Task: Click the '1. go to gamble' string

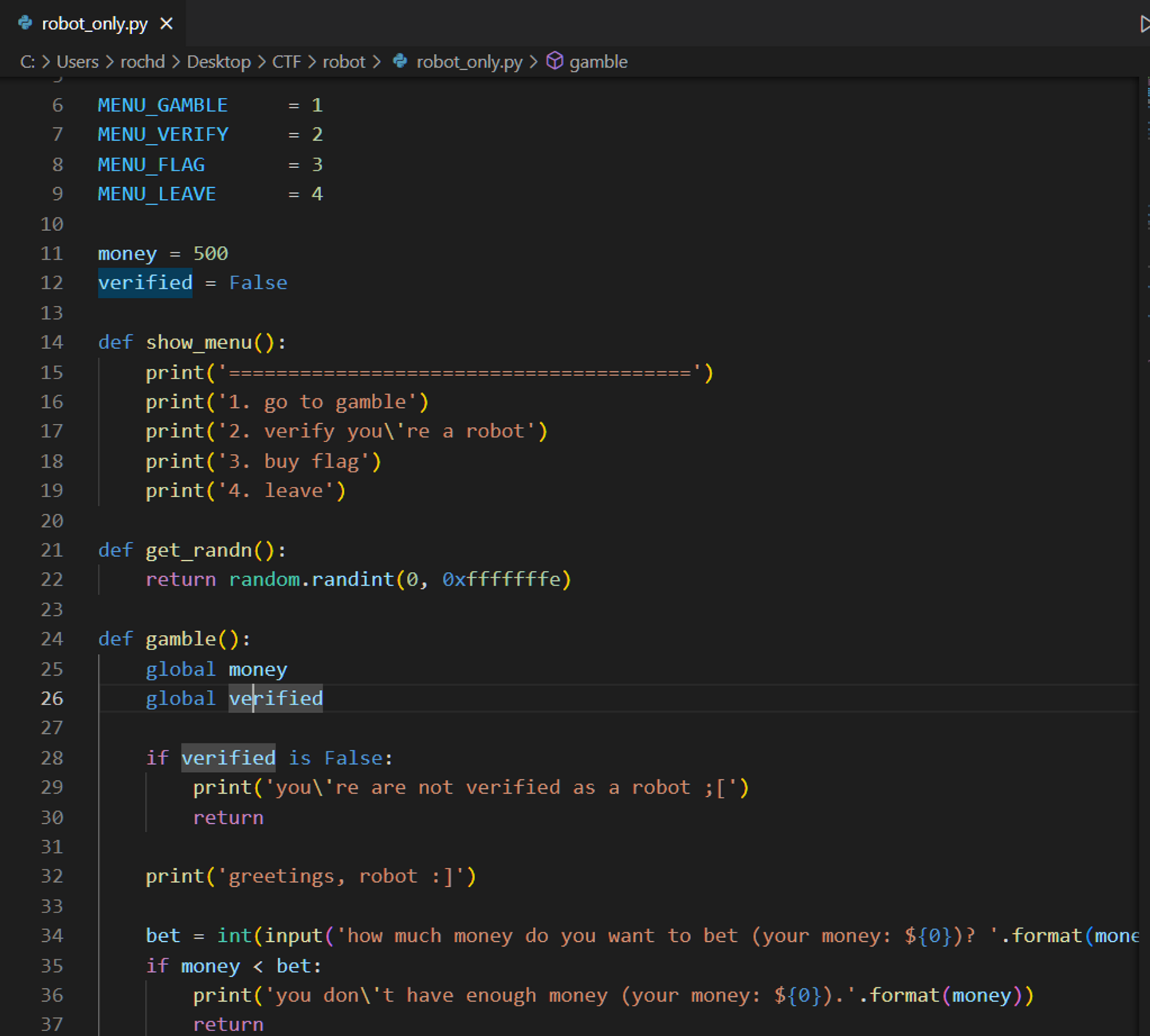Action: [x=317, y=402]
